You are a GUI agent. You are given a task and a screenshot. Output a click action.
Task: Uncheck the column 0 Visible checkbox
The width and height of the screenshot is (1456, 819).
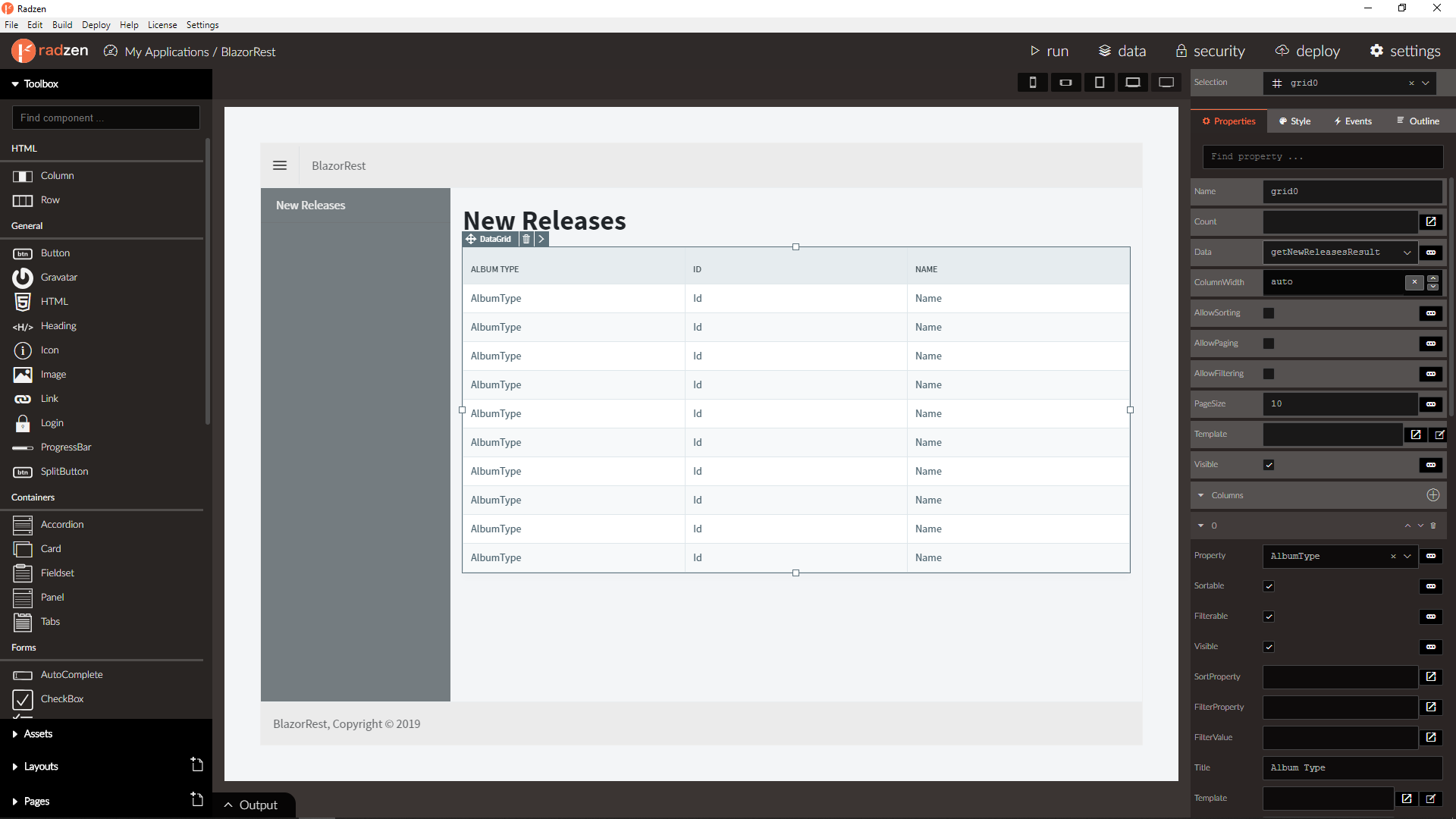(1269, 647)
